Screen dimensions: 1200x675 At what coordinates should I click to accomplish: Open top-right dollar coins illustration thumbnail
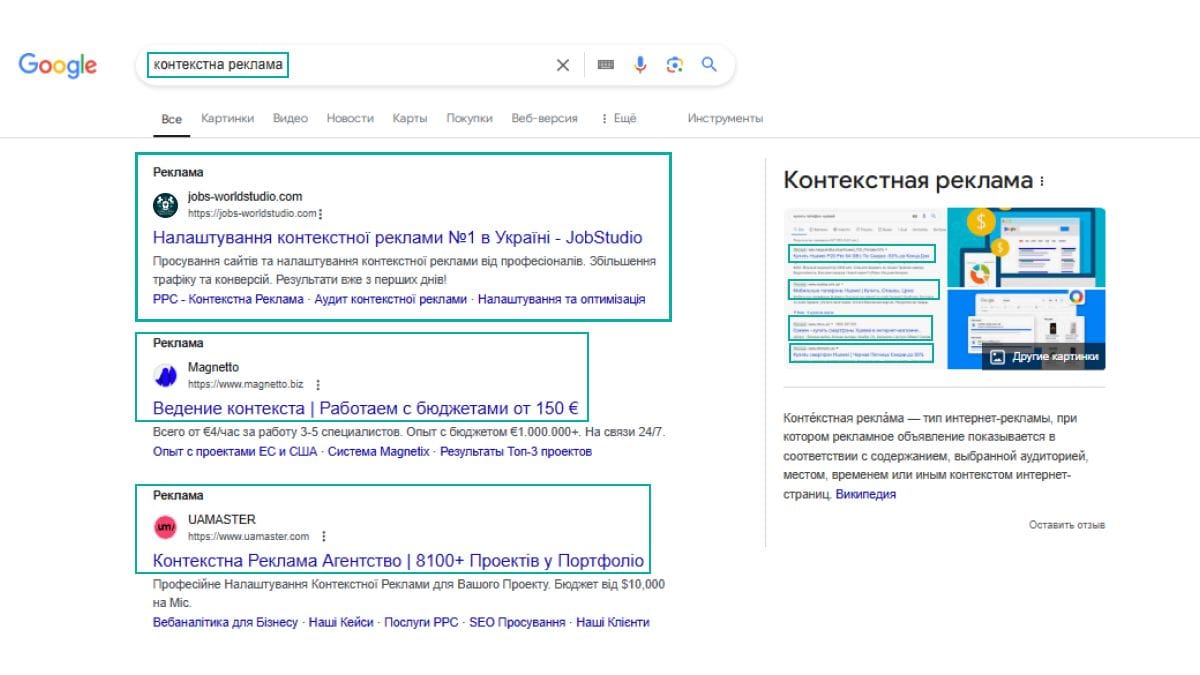tap(1026, 246)
